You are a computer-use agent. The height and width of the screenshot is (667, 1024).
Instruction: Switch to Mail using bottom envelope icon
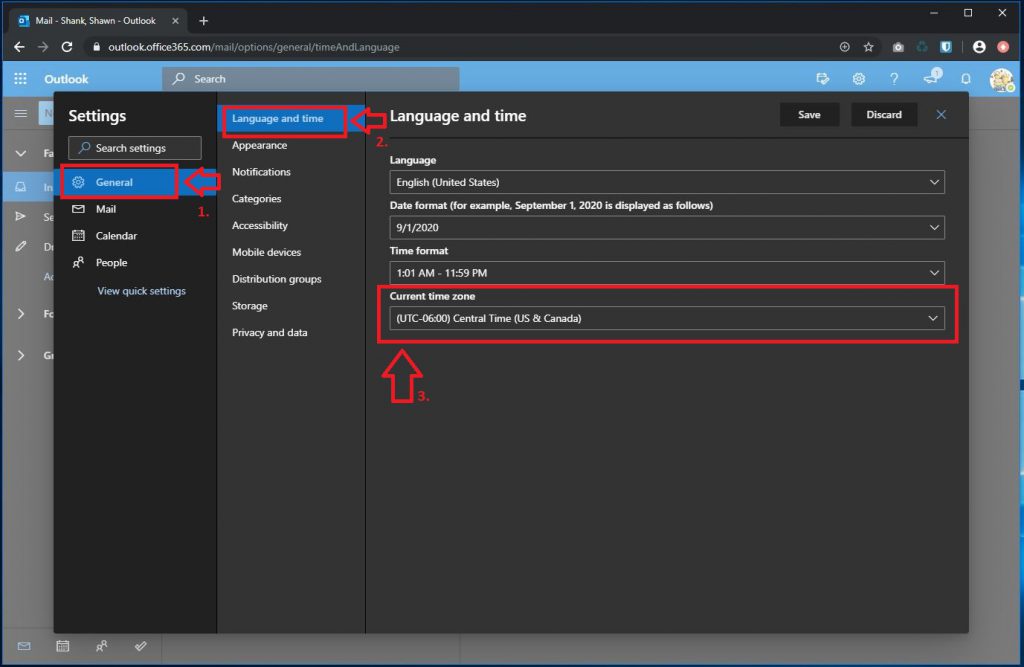click(x=24, y=646)
